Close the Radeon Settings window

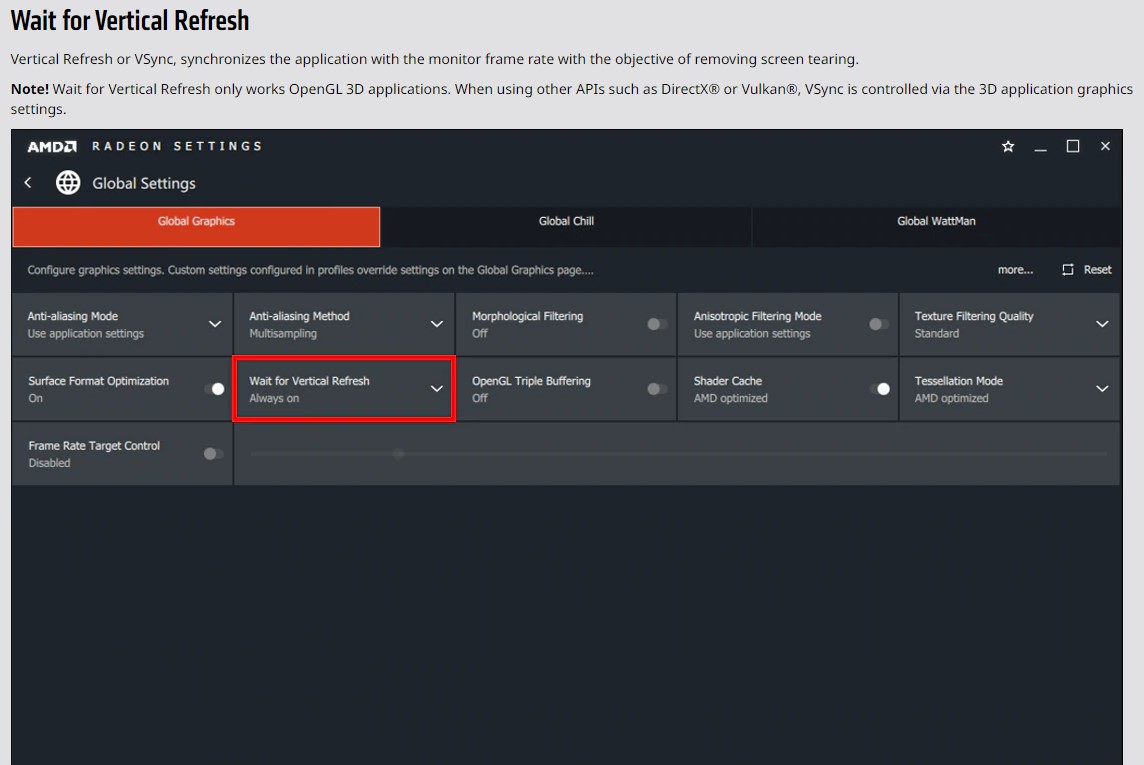coord(1105,147)
